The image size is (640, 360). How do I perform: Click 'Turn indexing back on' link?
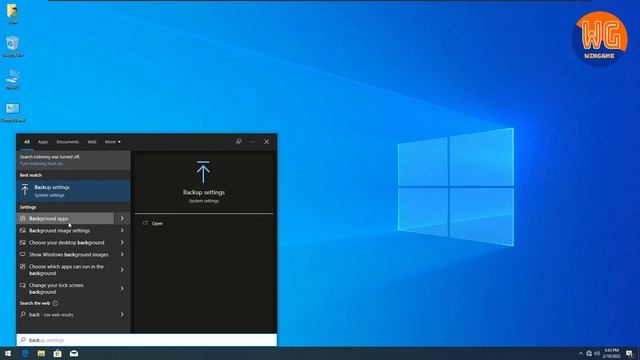(x=41, y=164)
